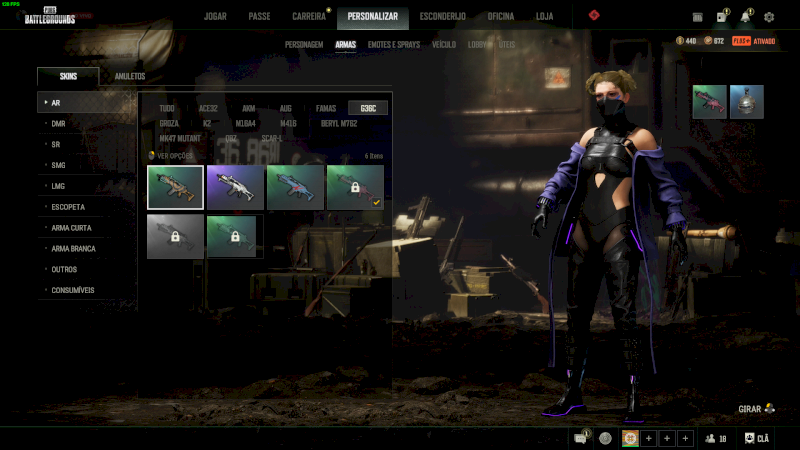Expand the SR weapon category
This screenshot has width=800, height=450.
point(87,144)
